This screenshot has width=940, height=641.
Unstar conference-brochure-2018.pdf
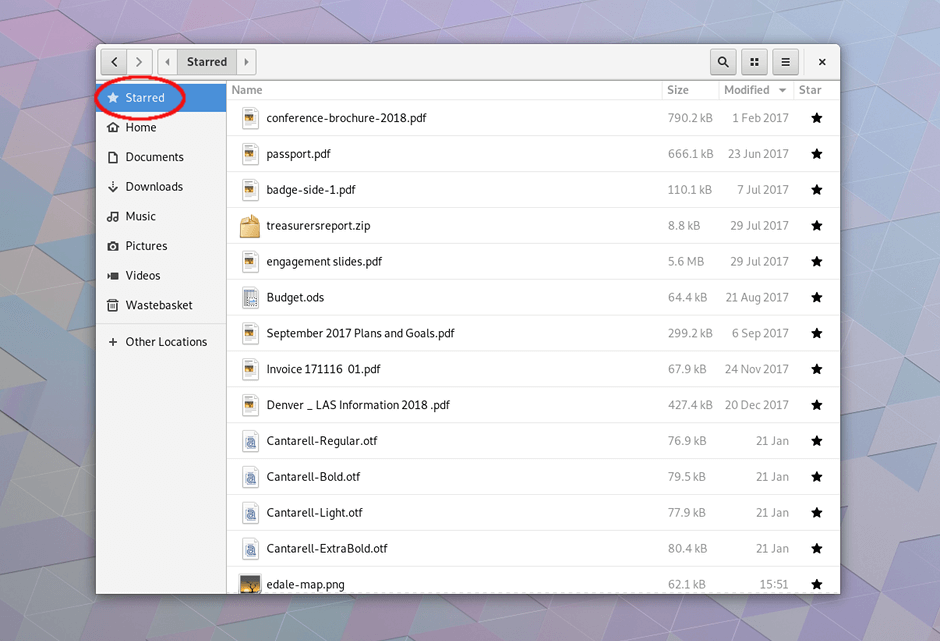tap(817, 118)
